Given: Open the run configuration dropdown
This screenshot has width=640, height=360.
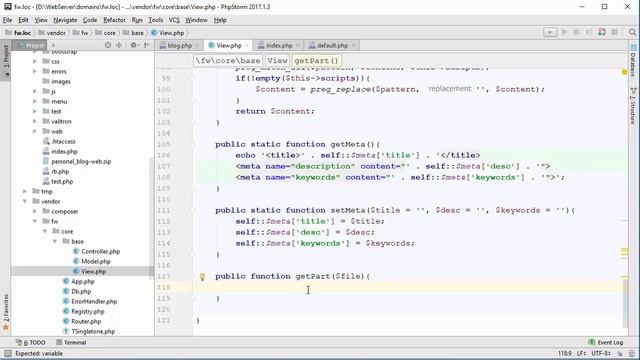Looking at the screenshot, I should tap(550, 32).
